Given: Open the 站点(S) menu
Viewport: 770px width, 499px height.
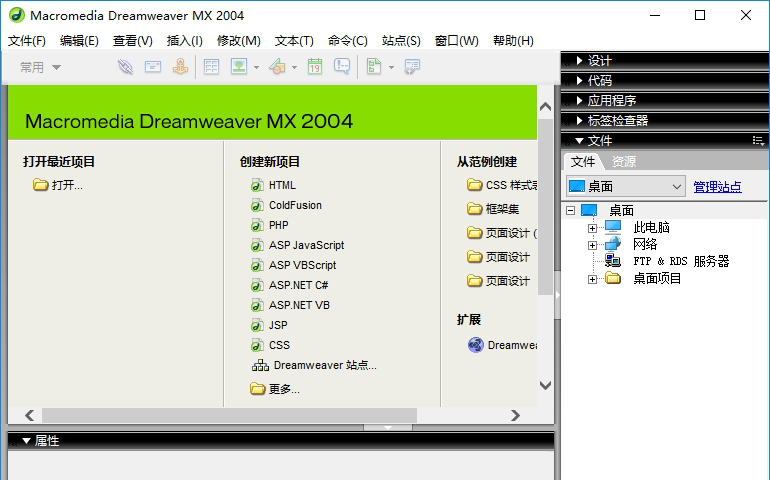Looking at the screenshot, I should [x=401, y=41].
